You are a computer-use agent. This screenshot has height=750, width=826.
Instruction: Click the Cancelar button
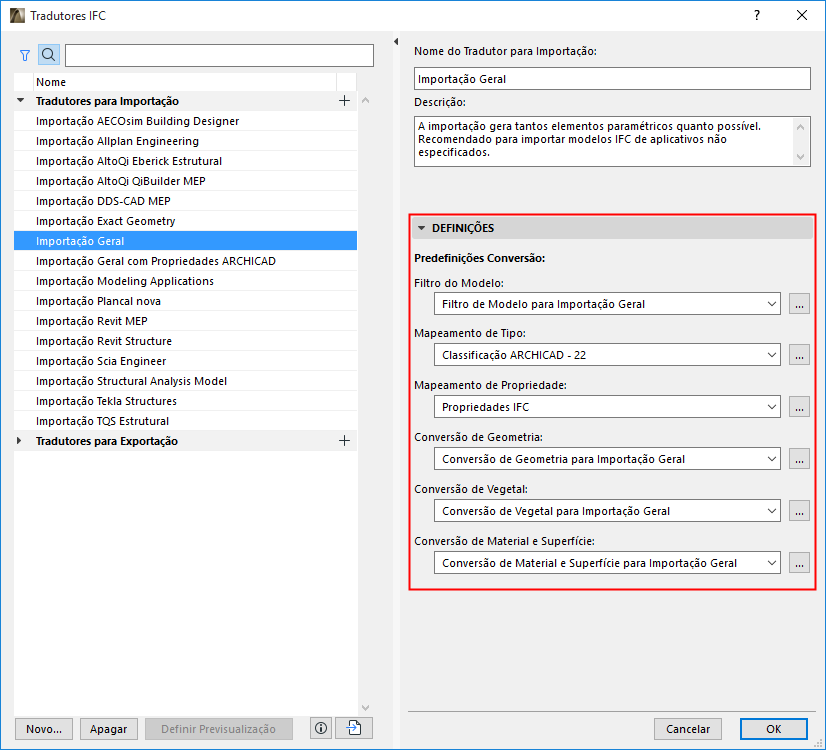688,729
